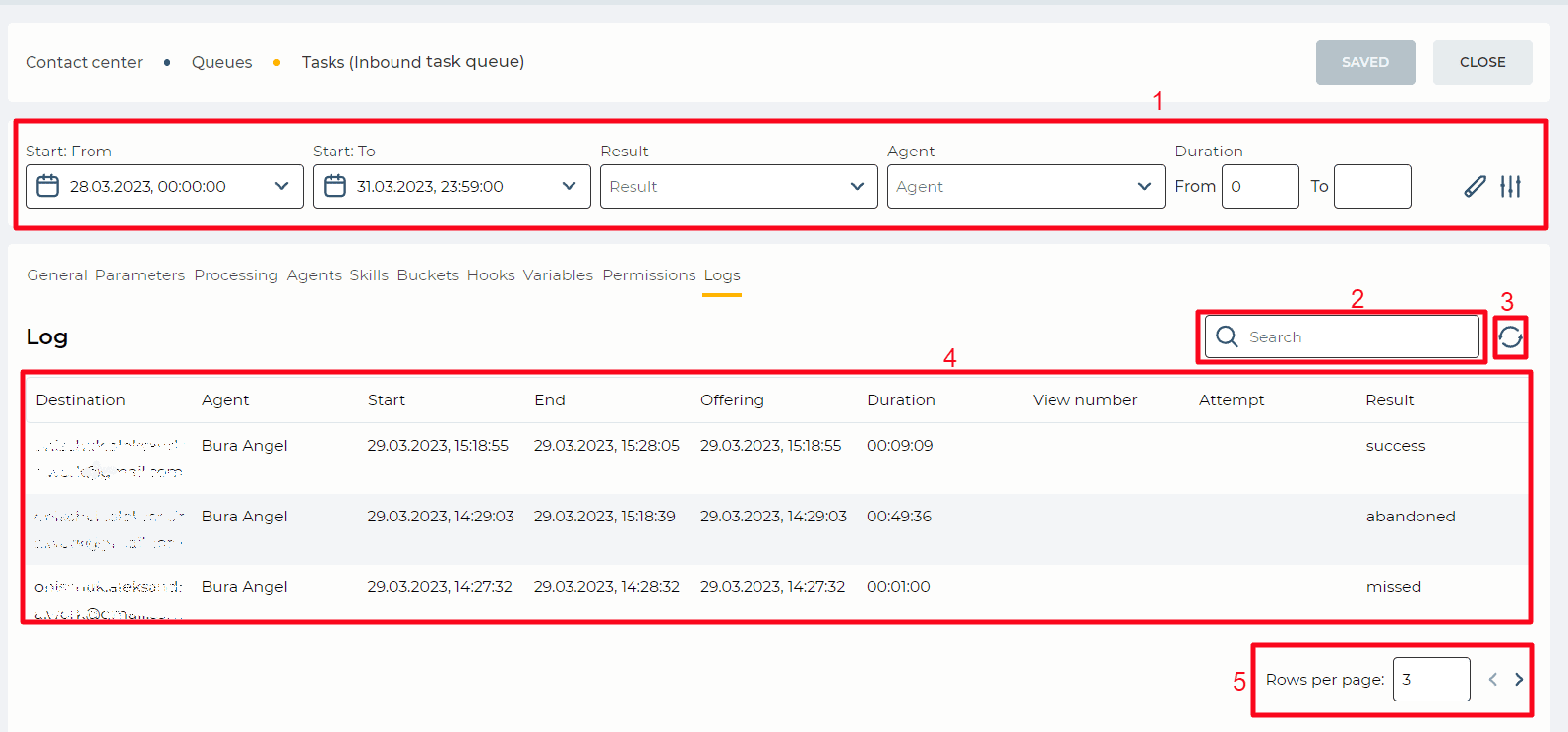Click start time 29.03.2023, 14:27:32
The width and height of the screenshot is (1568, 732).
coord(440,587)
